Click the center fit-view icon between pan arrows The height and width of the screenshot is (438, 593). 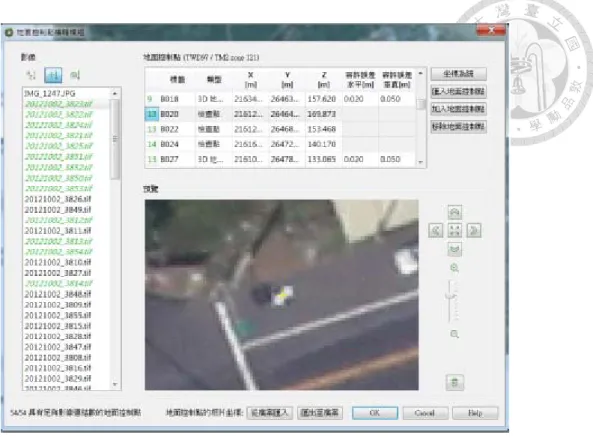[455, 230]
